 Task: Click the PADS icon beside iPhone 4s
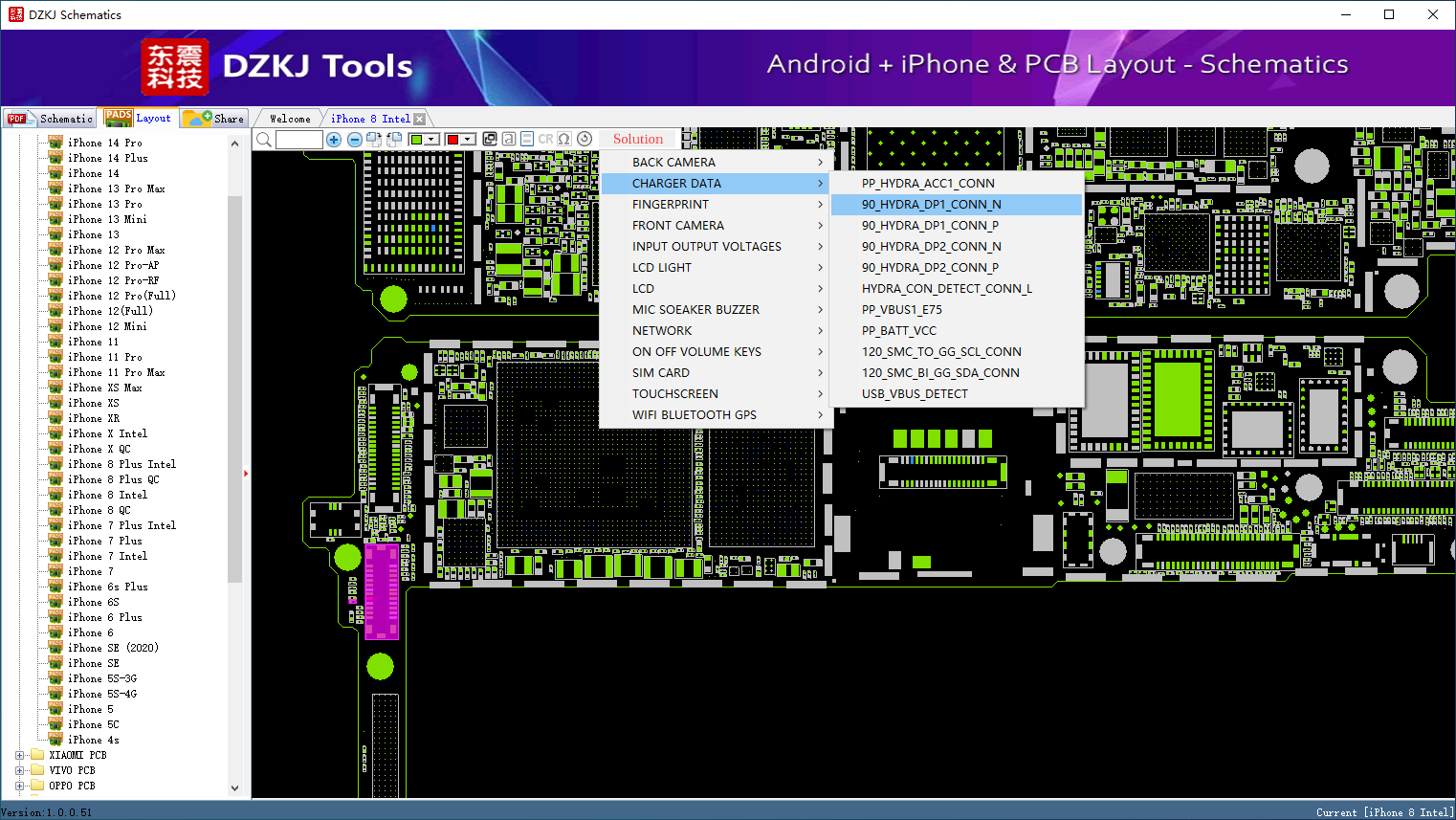pos(55,740)
